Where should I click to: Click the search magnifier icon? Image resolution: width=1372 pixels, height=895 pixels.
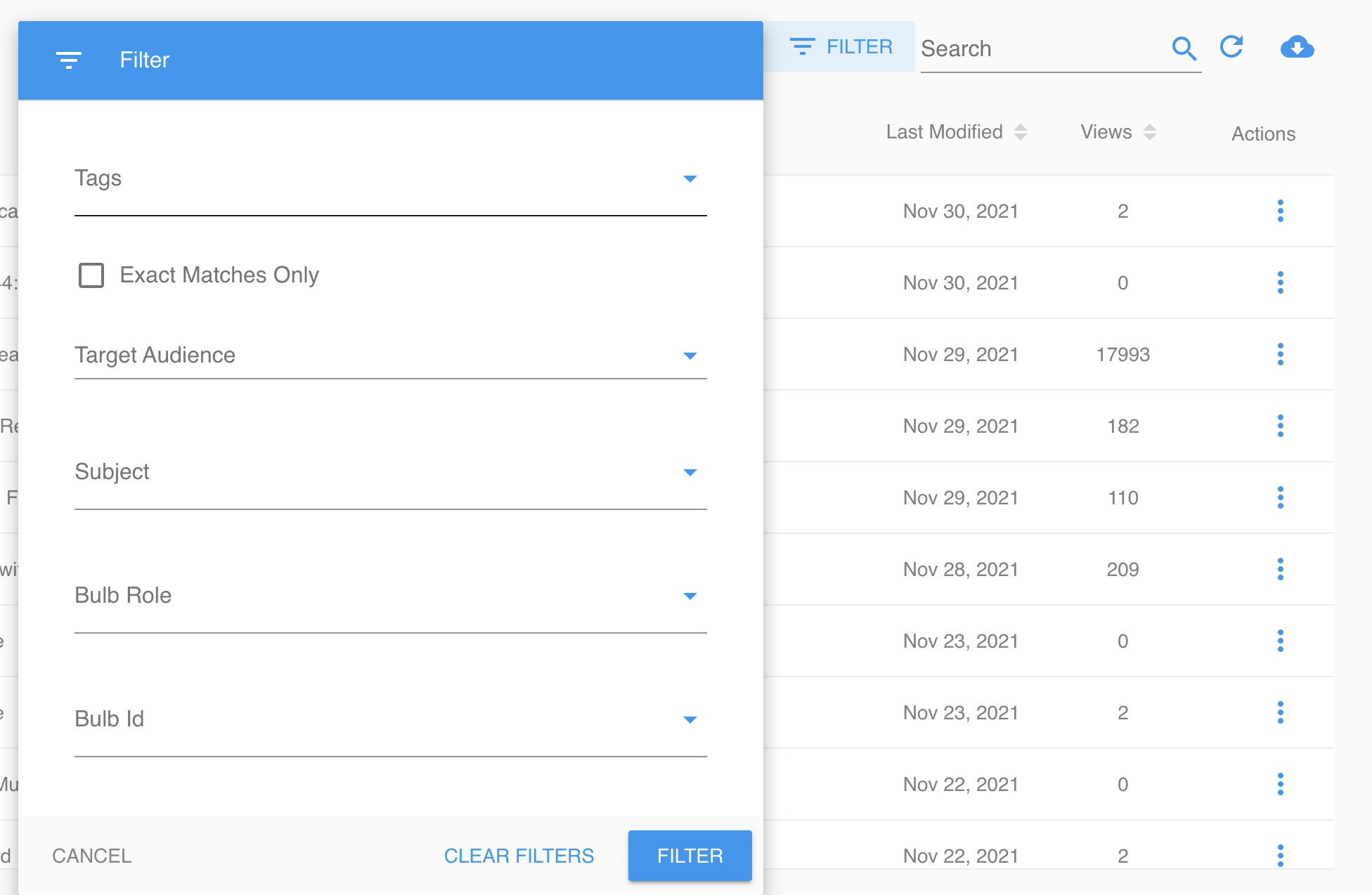tap(1184, 48)
